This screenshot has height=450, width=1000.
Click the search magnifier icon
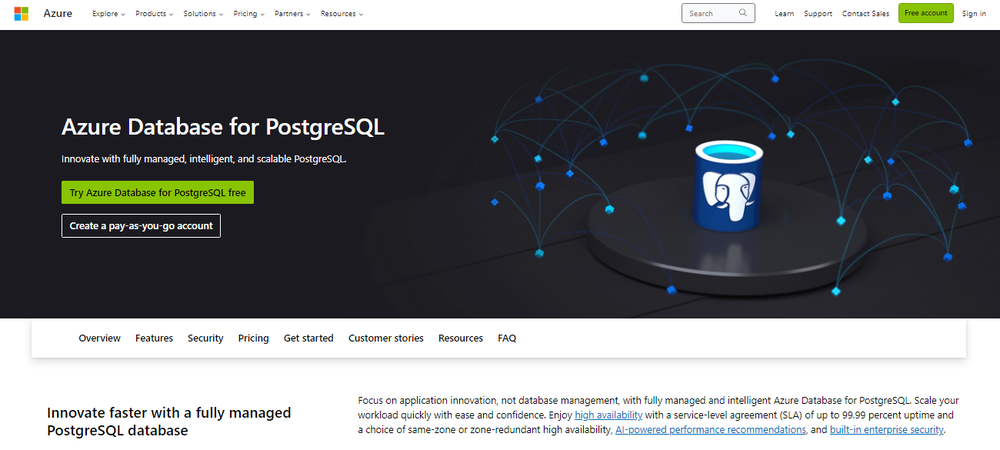(x=743, y=13)
